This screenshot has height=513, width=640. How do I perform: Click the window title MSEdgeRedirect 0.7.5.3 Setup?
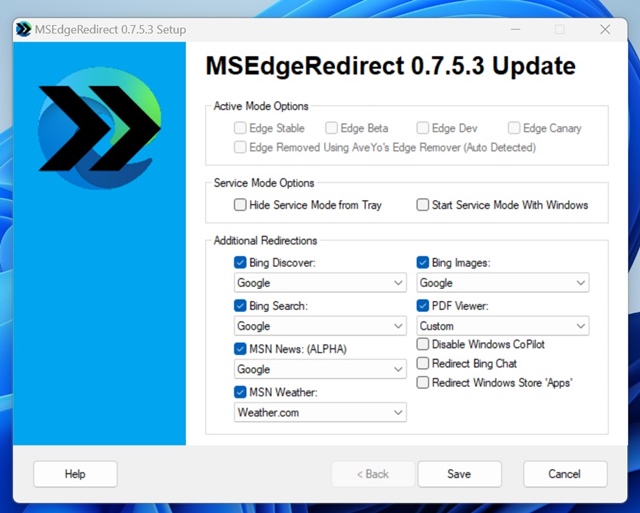tap(110, 30)
